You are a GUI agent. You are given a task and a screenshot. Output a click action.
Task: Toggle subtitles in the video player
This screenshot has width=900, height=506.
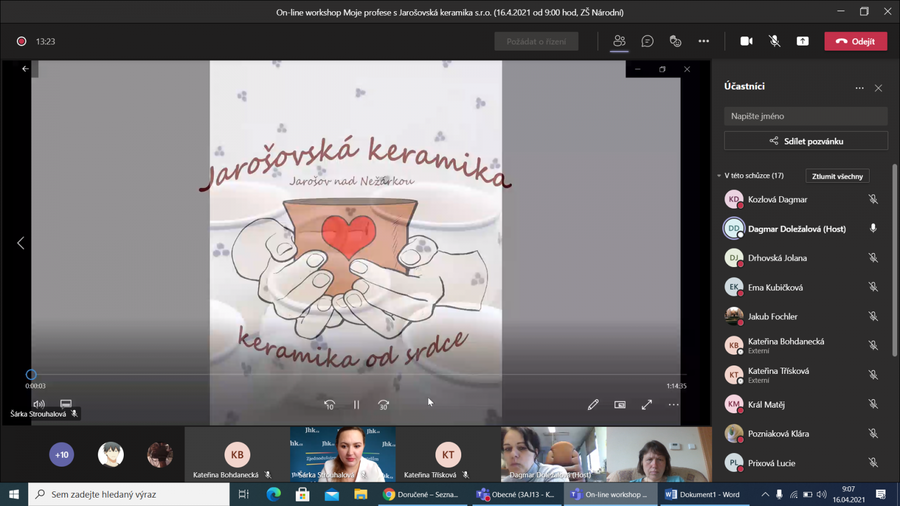coord(66,404)
